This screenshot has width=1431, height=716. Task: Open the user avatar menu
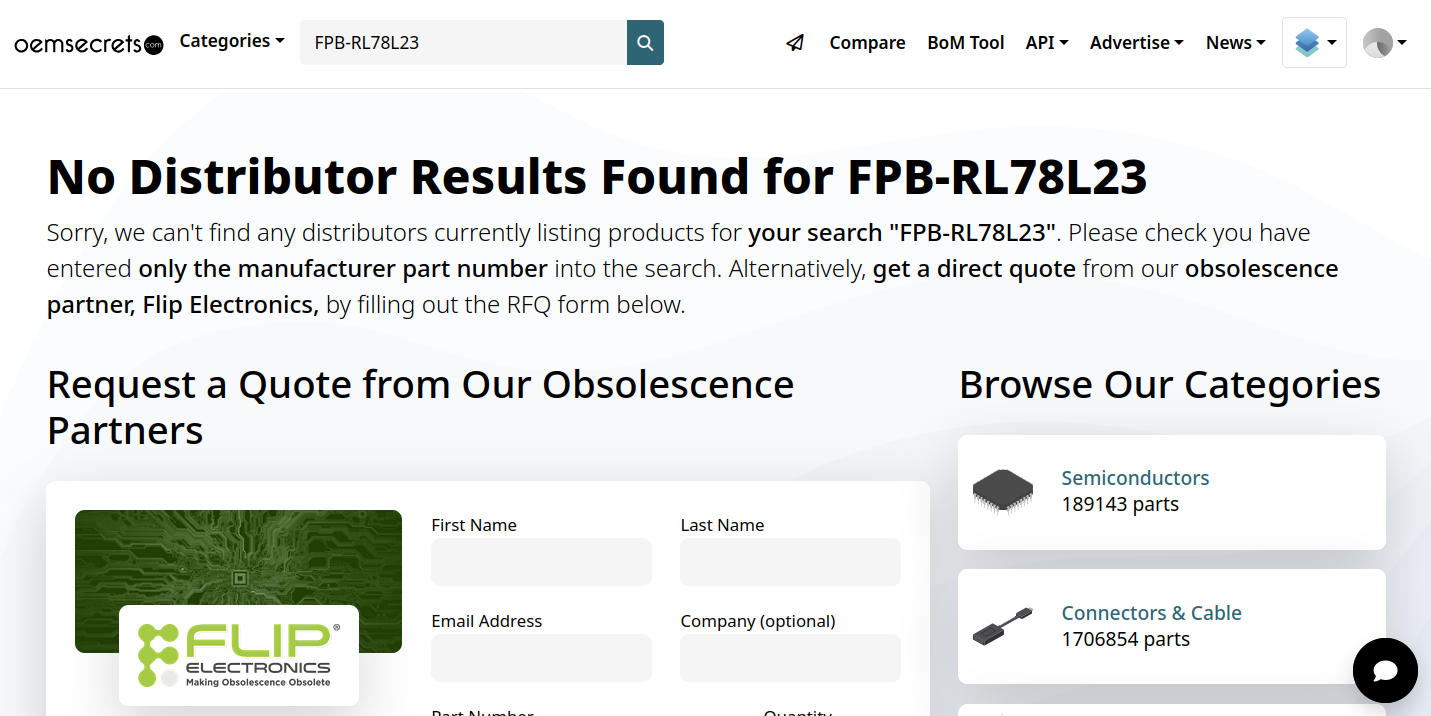(1385, 43)
